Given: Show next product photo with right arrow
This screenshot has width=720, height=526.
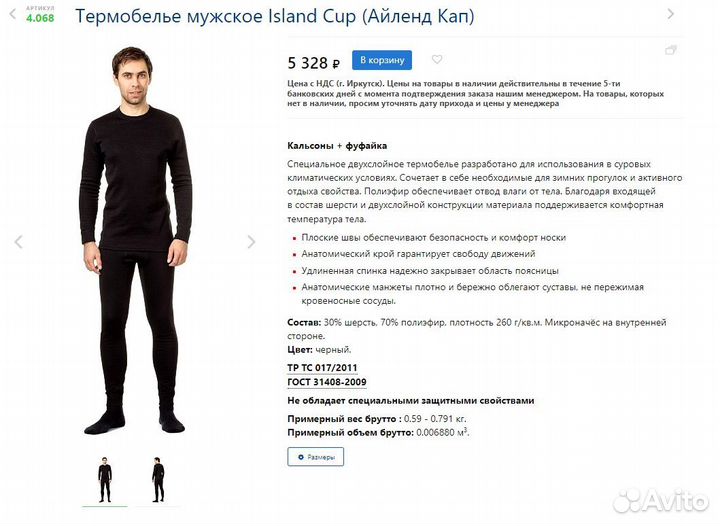Looking at the screenshot, I should pyautogui.click(x=251, y=241).
